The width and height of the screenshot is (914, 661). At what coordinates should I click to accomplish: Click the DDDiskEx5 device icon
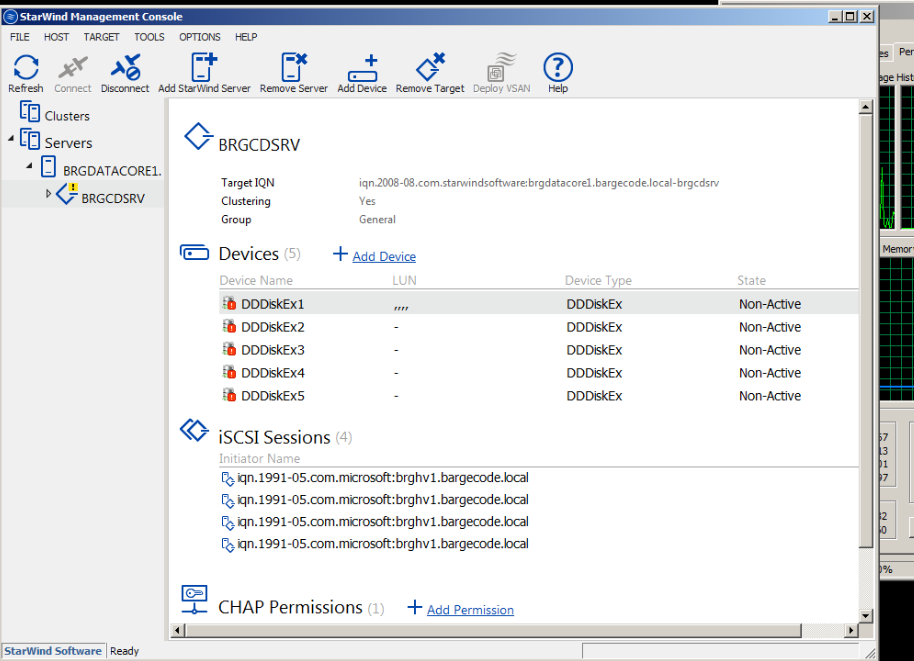click(x=229, y=395)
